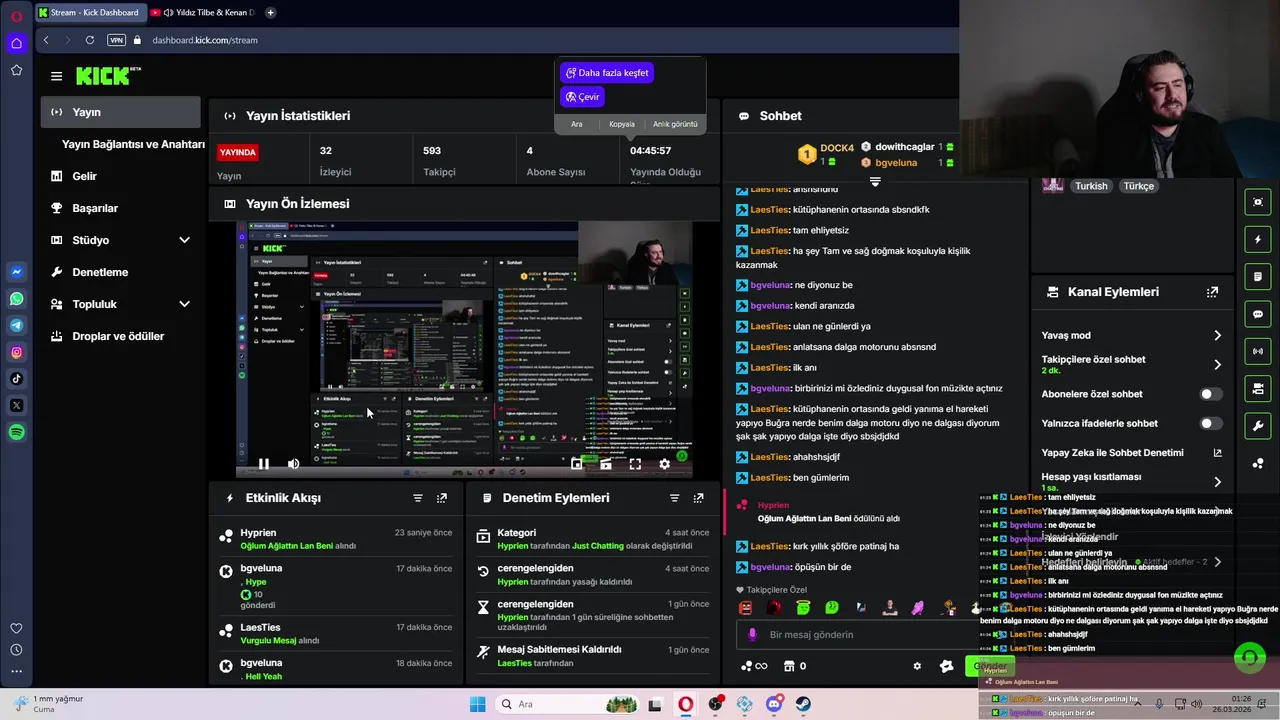Expand the Stüdyo sidebar section
The image size is (1280, 720).
184,240
